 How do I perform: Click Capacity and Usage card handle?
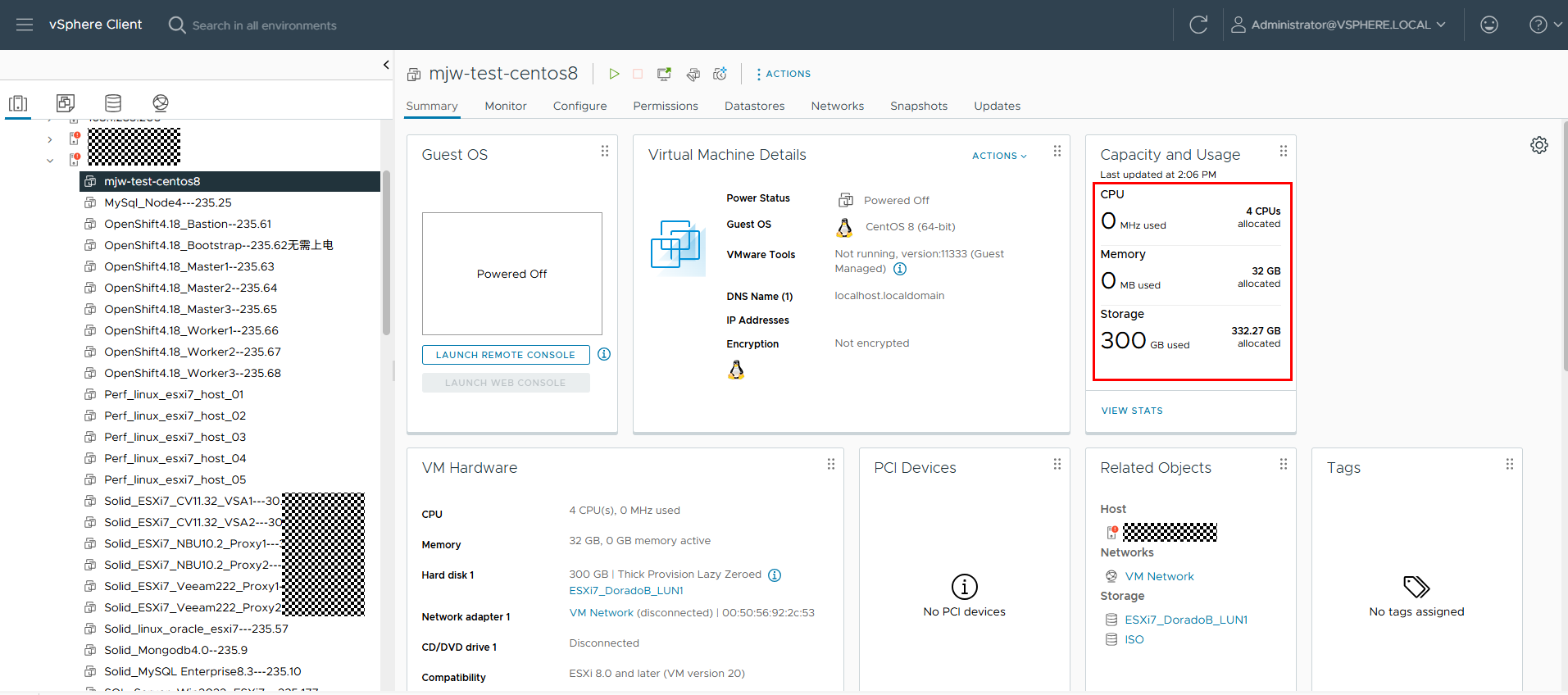1284,151
